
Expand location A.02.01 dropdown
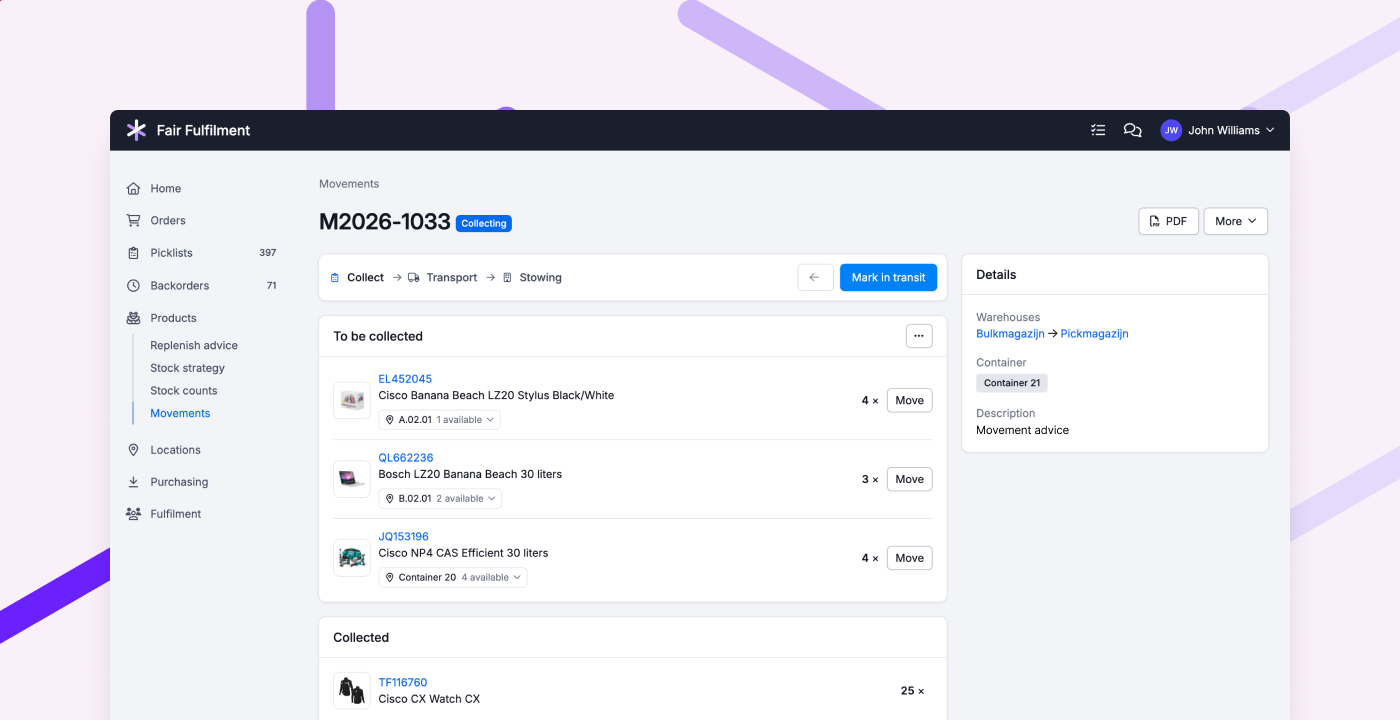[x=440, y=420]
